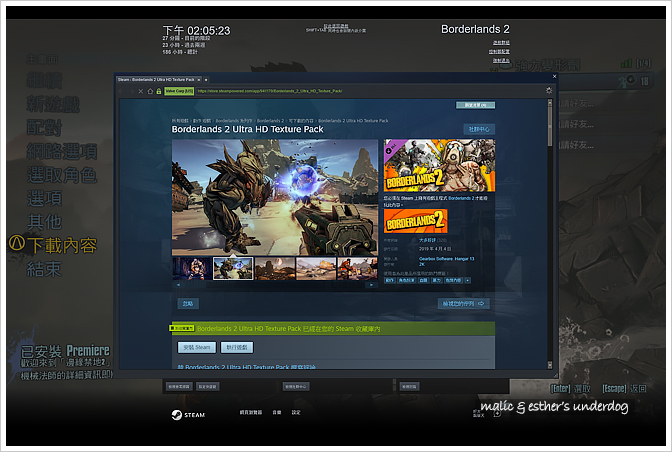The width and height of the screenshot is (672, 452).
Task: Select the last orange character thumbnail
Action: pos(357,269)
